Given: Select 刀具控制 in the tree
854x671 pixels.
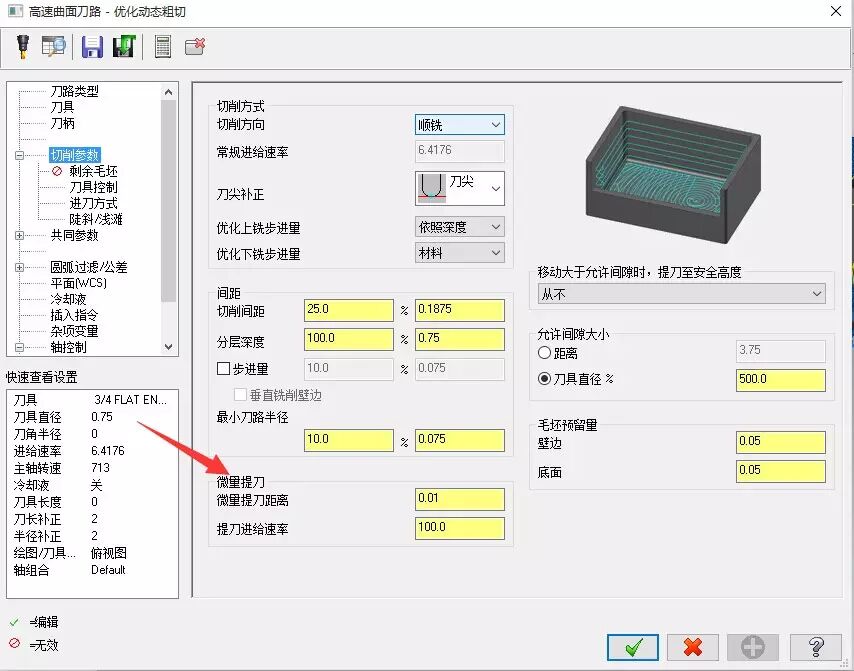Looking at the screenshot, I should click(93, 187).
